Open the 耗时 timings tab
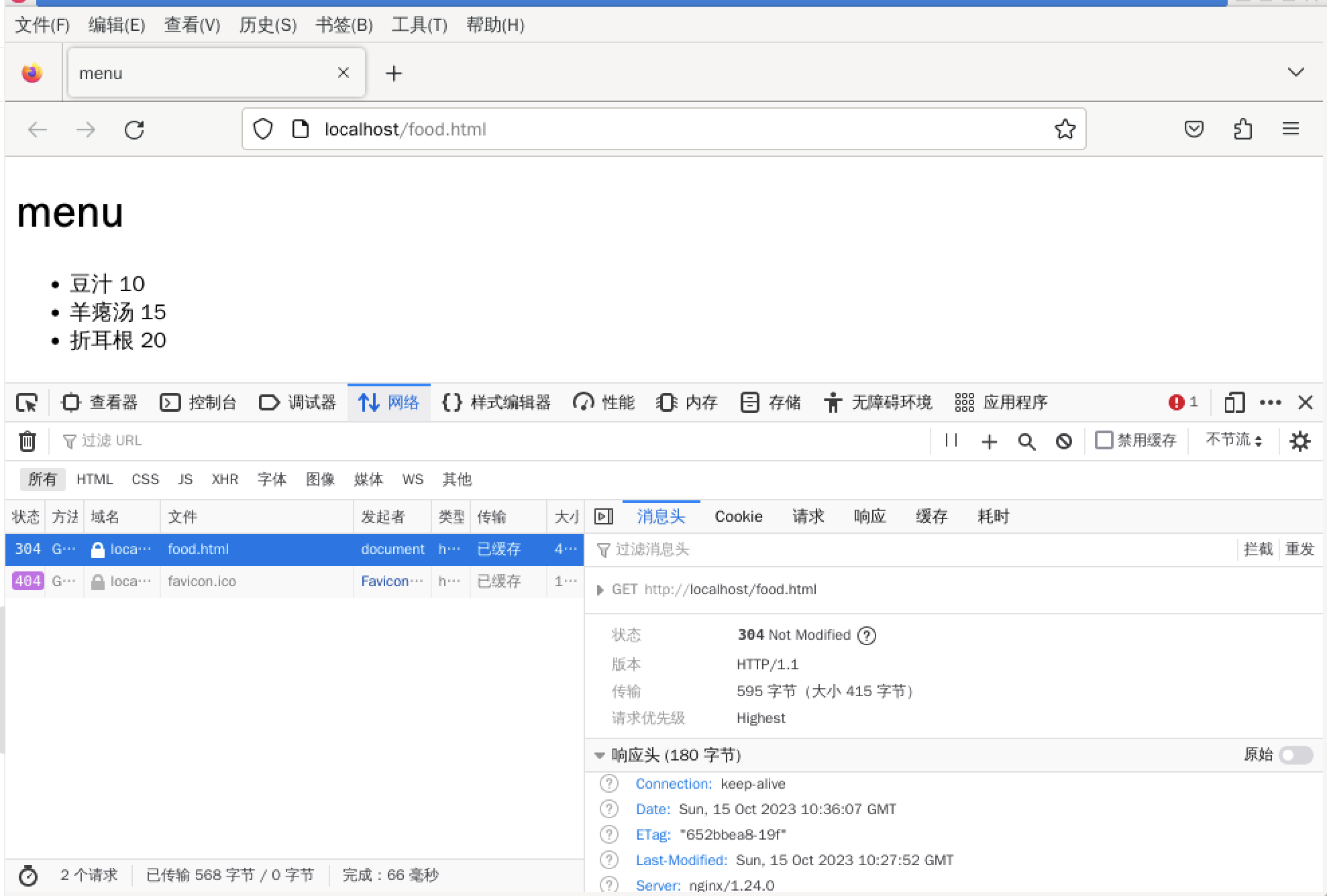This screenshot has width=1327, height=896. tap(994, 516)
